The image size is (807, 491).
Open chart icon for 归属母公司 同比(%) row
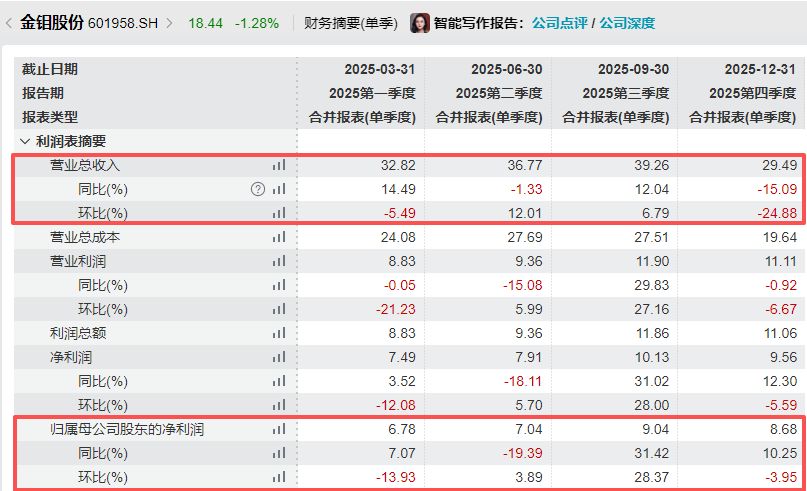[279, 453]
